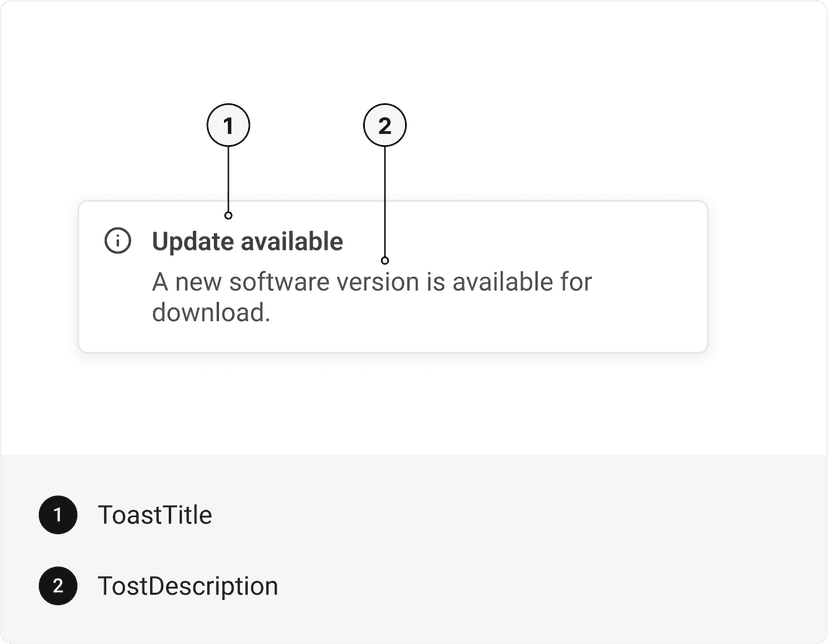The height and width of the screenshot is (644, 828).
Task: Select the TostDescription legend label
Action: [188, 586]
